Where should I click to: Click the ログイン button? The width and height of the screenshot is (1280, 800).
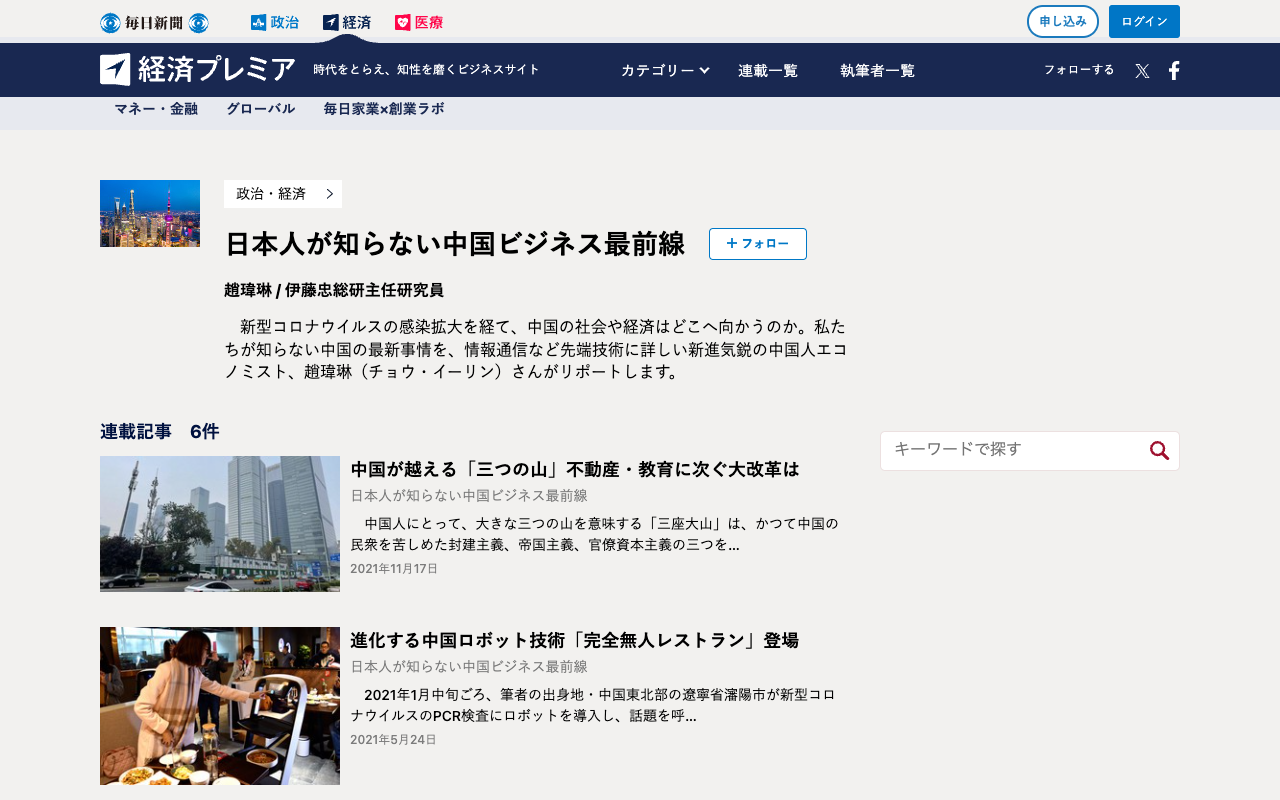[1144, 21]
